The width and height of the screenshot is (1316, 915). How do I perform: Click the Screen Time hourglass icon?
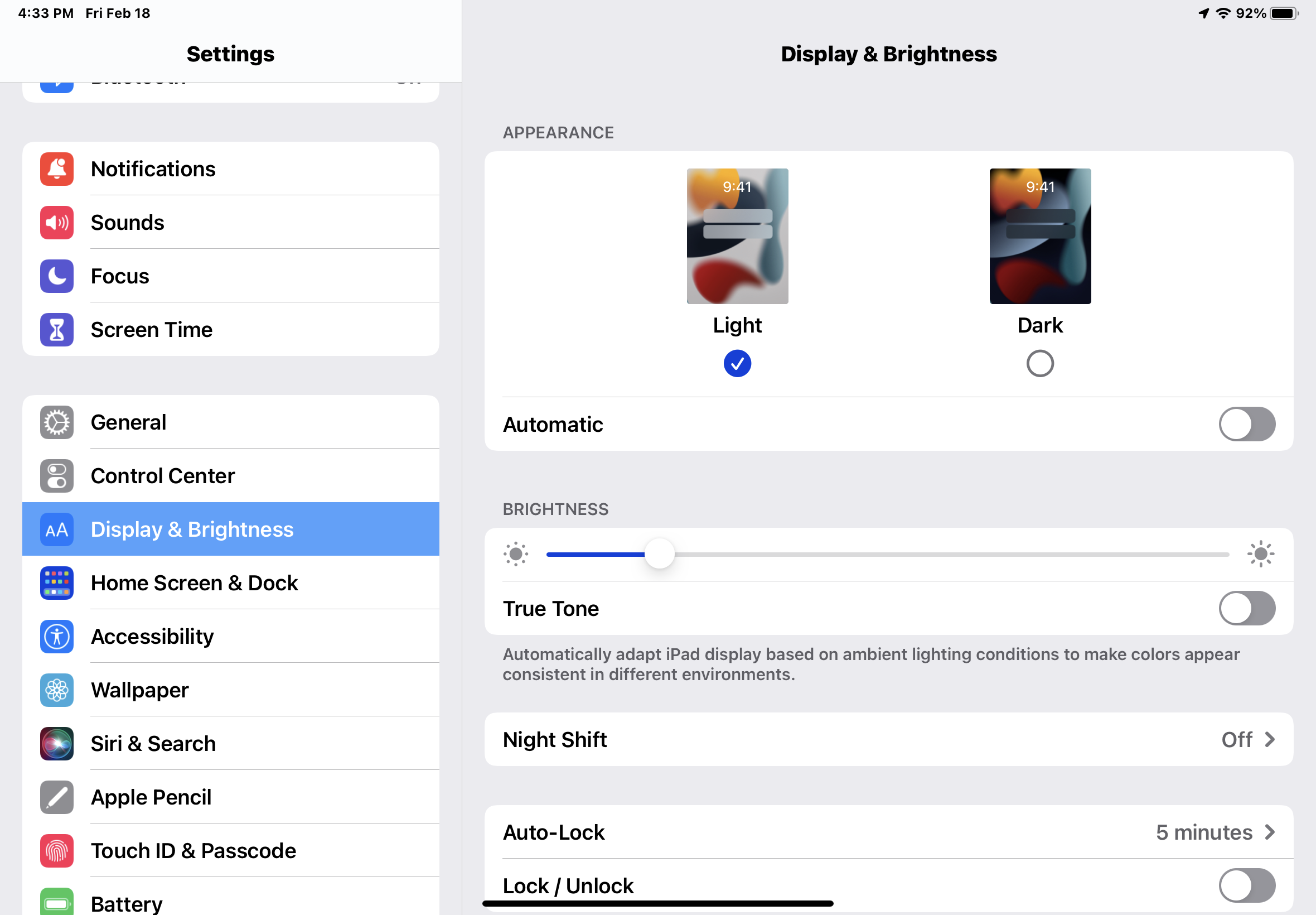[x=57, y=330]
